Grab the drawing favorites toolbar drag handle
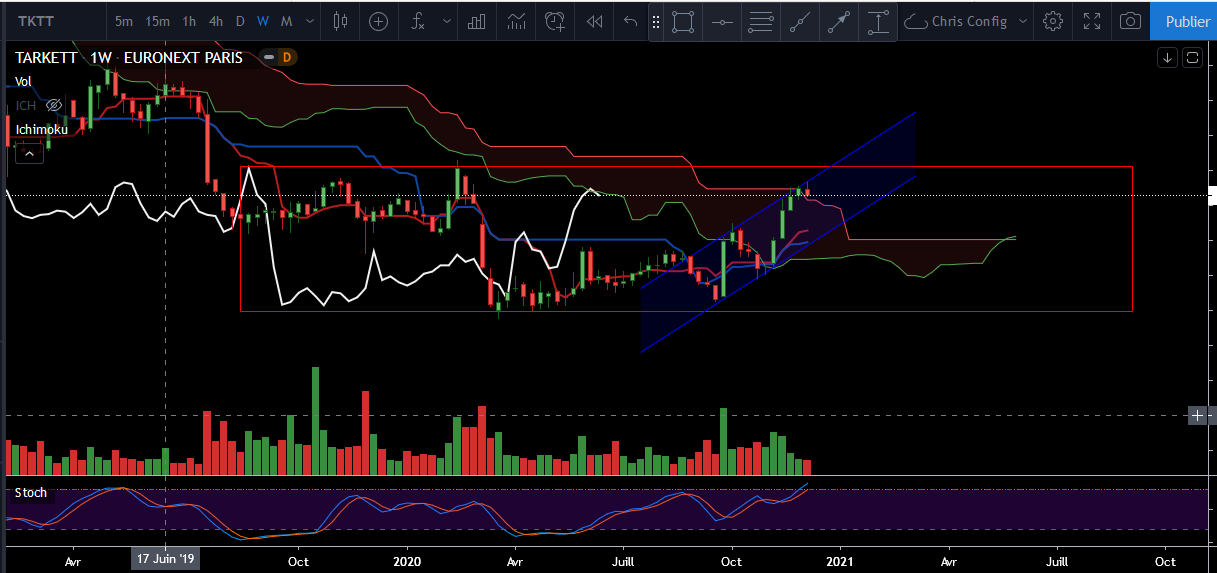 pos(656,21)
